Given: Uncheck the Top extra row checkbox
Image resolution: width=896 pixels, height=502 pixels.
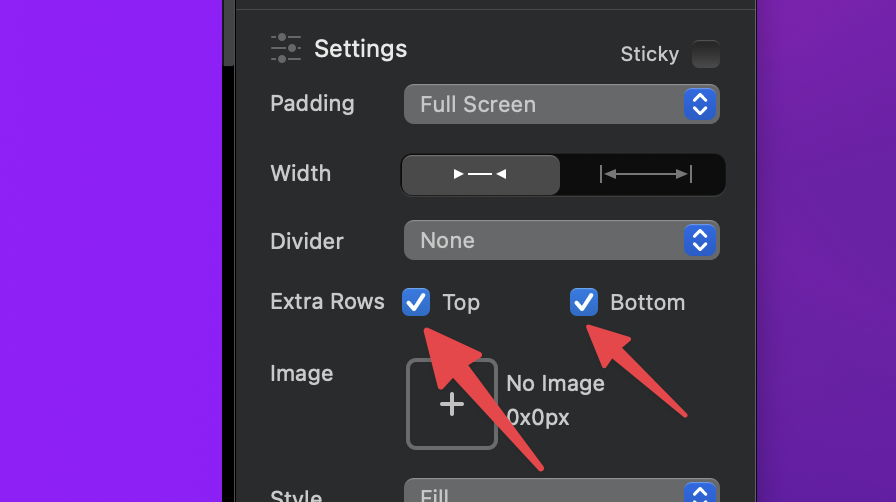Looking at the screenshot, I should point(416,302).
